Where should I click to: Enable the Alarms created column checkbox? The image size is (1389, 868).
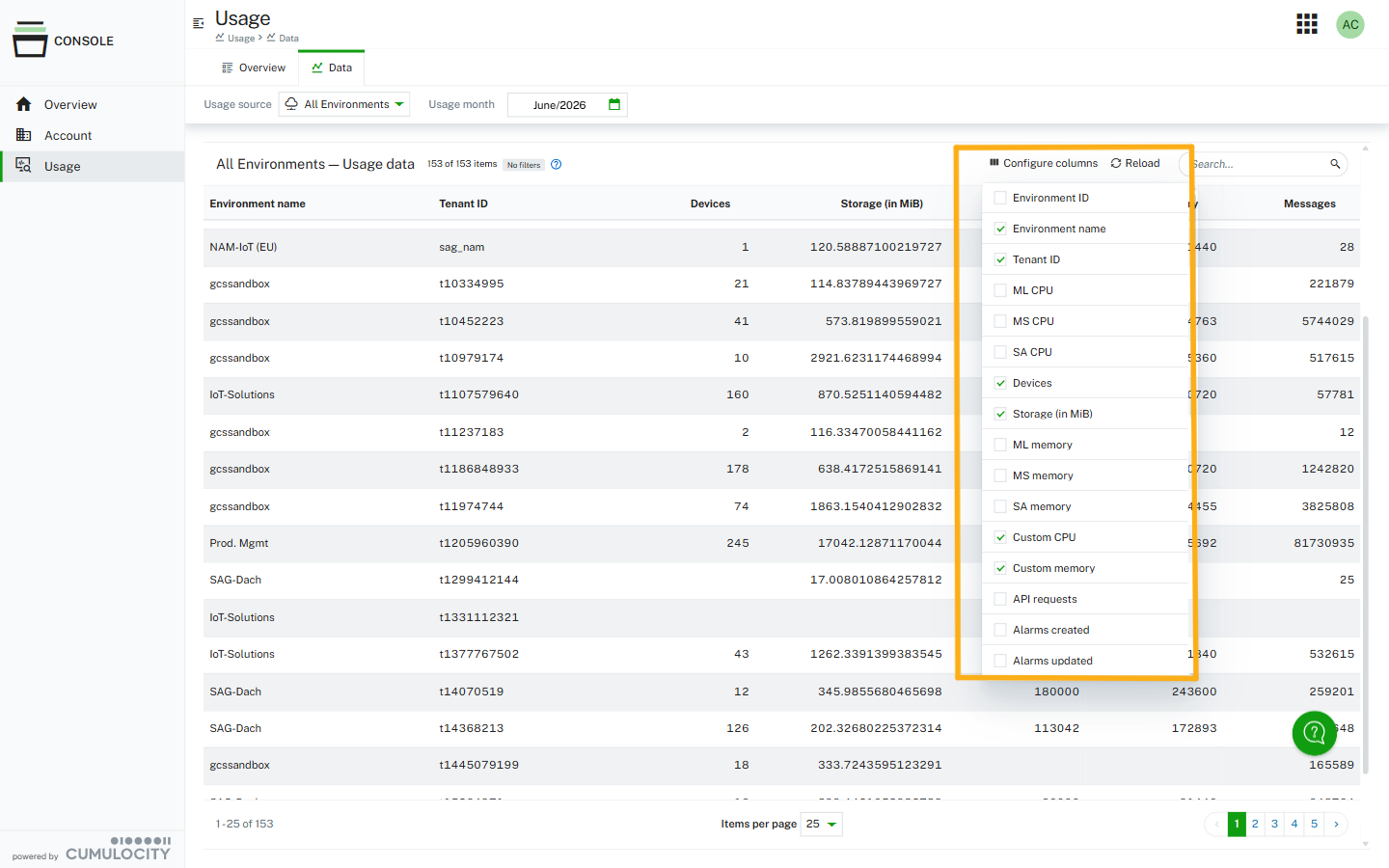coord(1000,630)
